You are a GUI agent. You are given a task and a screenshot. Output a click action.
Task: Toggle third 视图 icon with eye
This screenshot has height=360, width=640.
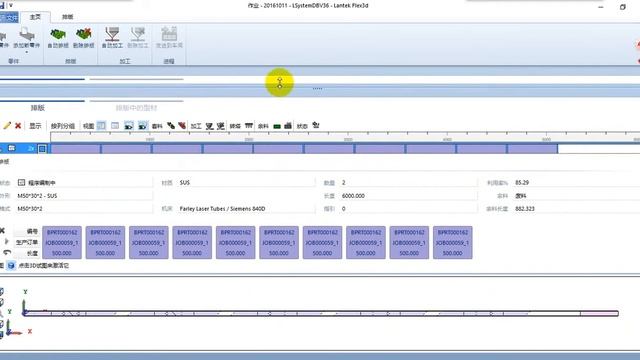pos(129,126)
